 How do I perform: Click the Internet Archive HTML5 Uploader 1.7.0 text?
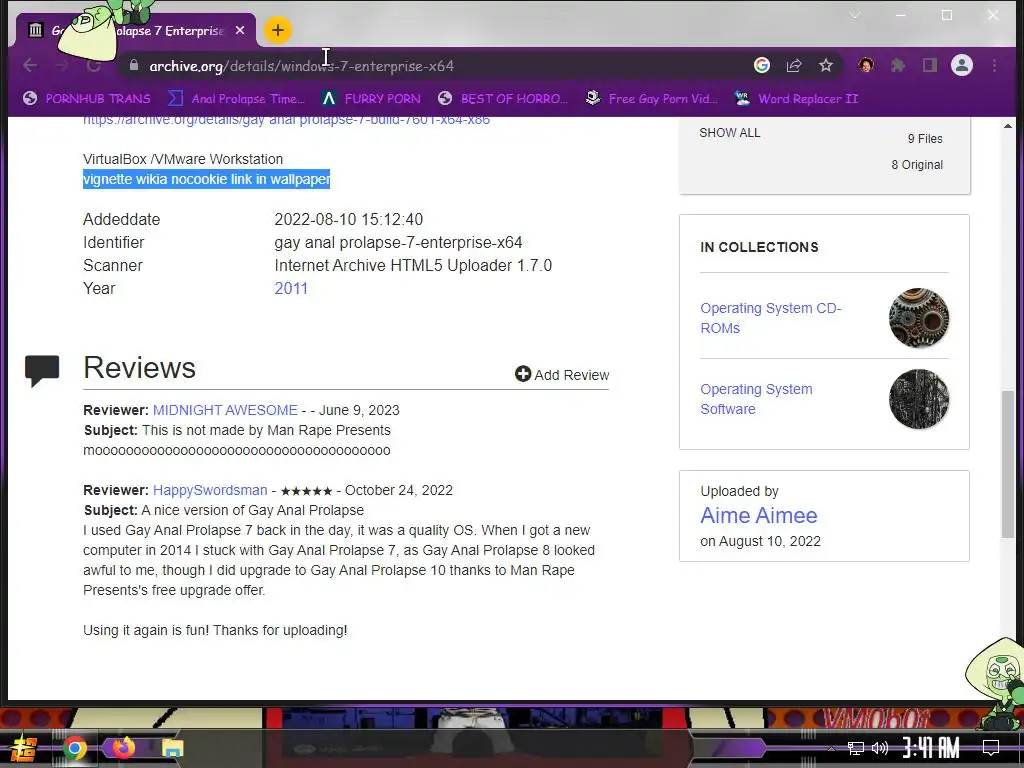pos(413,265)
